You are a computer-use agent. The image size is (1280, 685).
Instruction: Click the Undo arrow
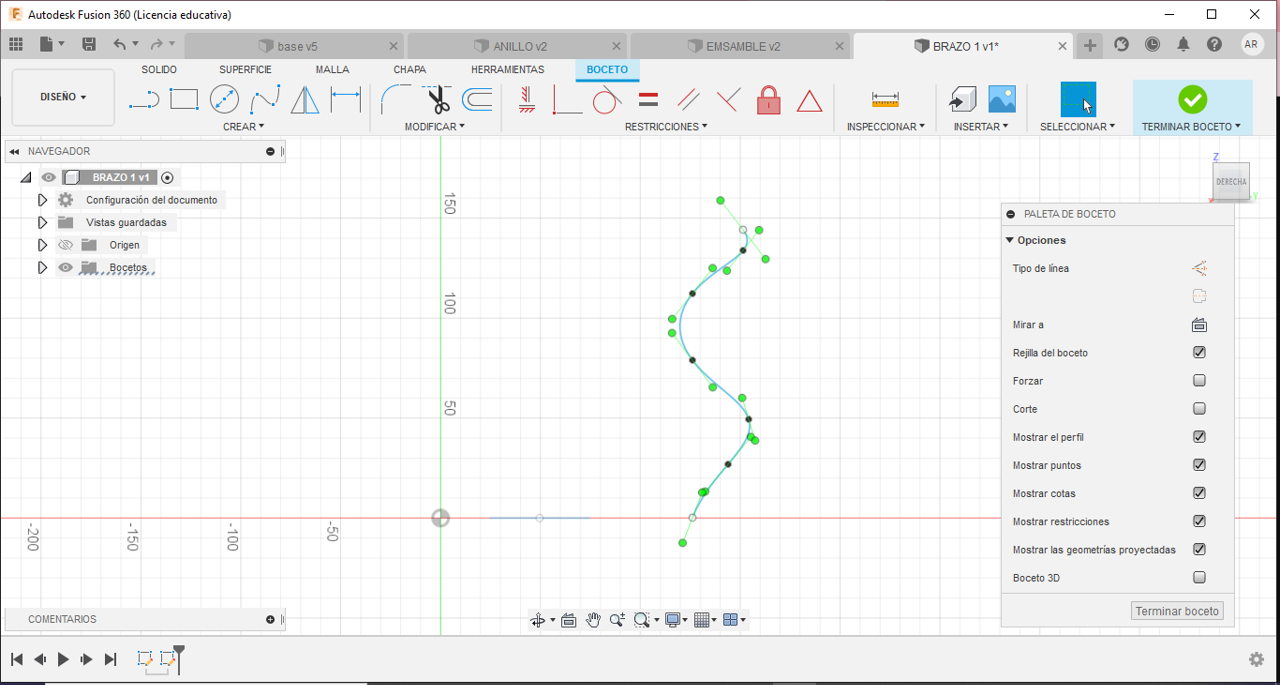point(120,44)
